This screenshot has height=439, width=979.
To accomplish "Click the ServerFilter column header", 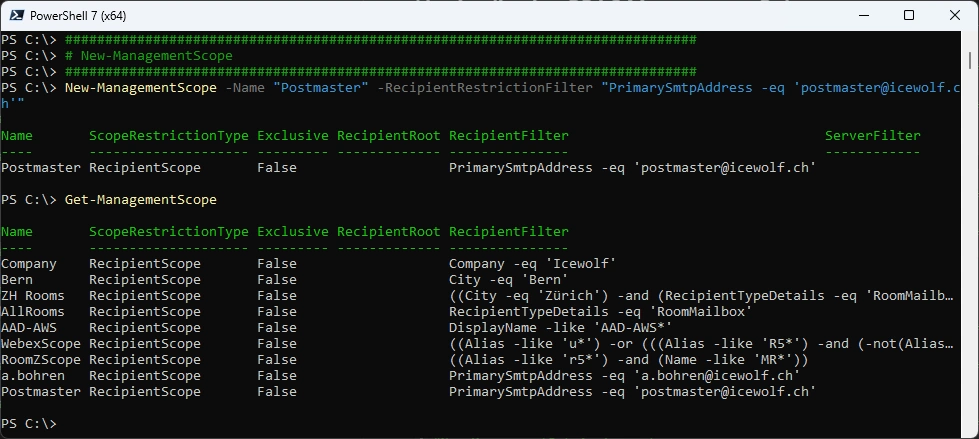I will (872, 136).
